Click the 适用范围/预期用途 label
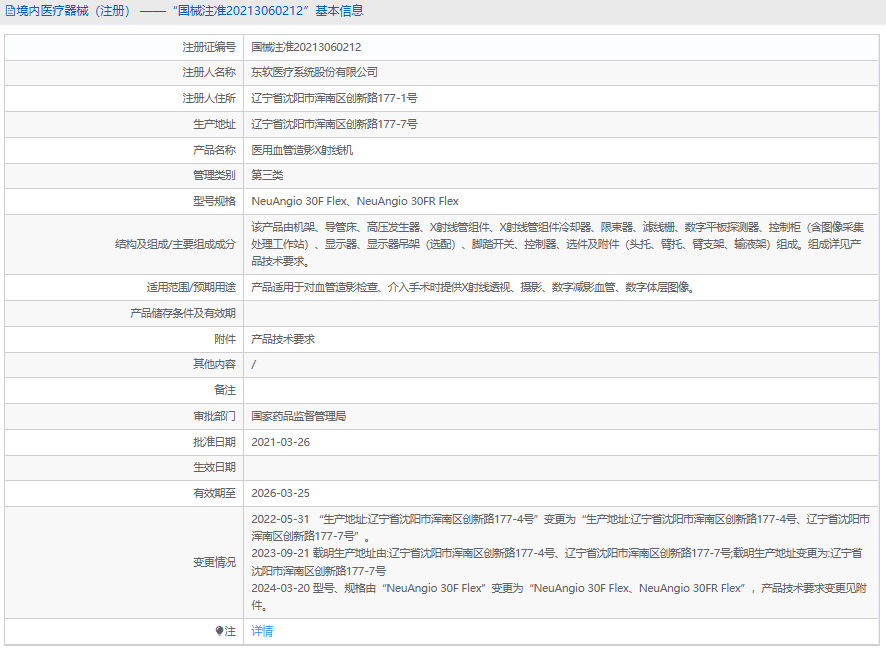The width and height of the screenshot is (886, 654). click(x=191, y=287)
